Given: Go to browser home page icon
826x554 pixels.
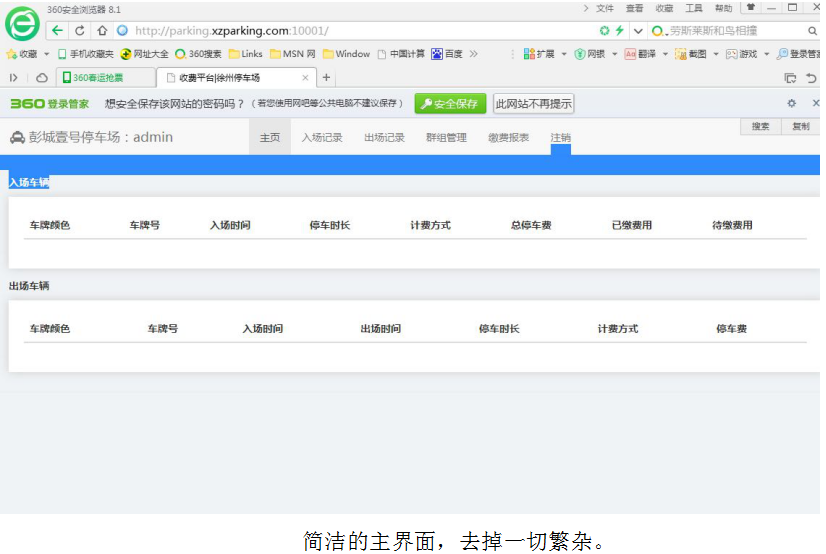Looking at the screenshot, I should pyautogui.click(x=102, y=31).
